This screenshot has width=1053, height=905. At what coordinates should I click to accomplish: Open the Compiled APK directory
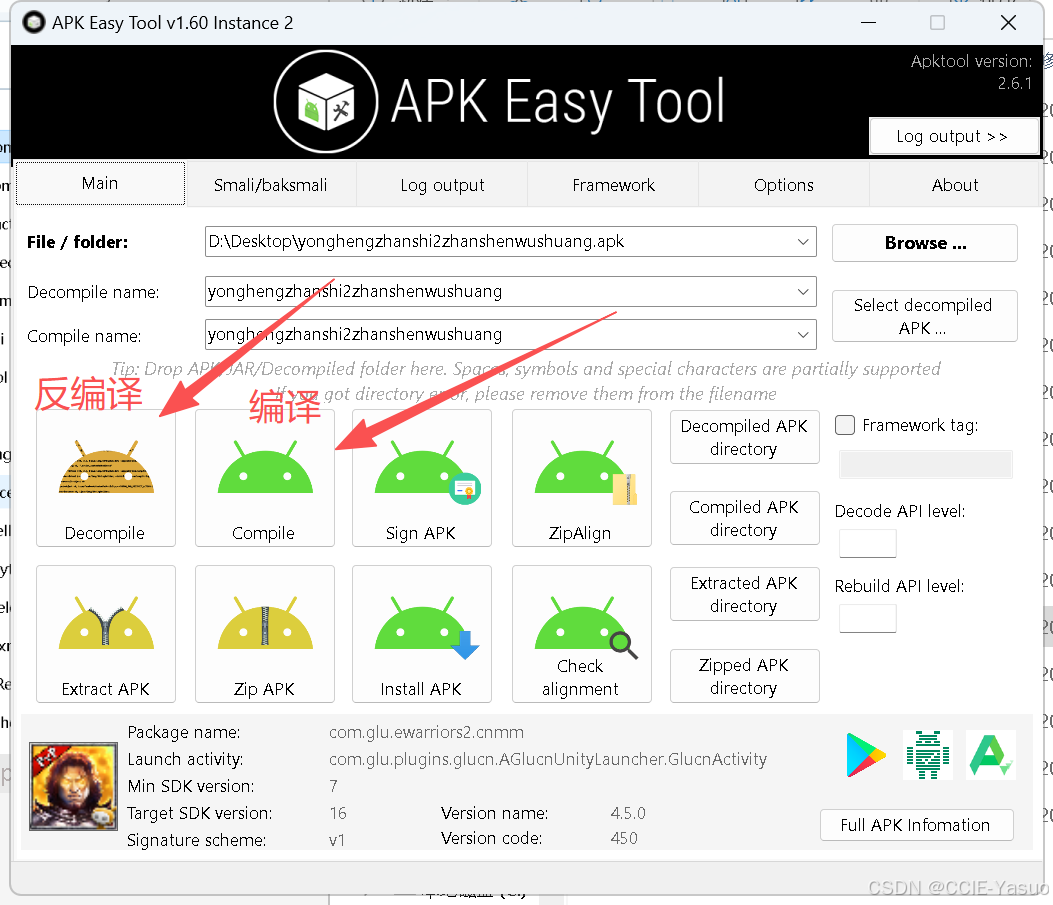[744, 518]
